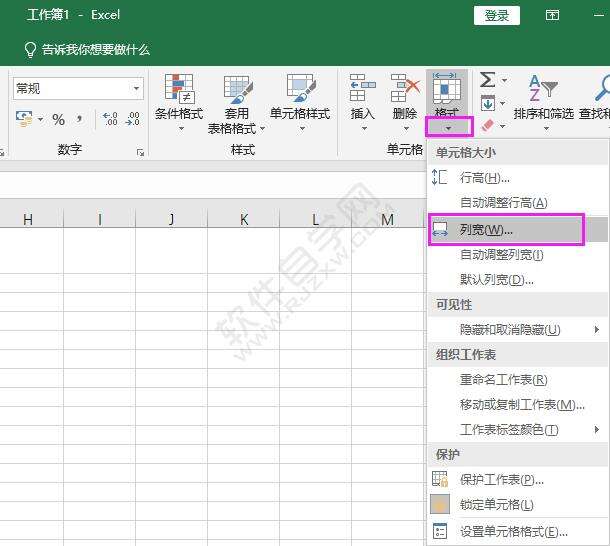Click the Clear eraser icon
This screenshot has height=546, width=610.
487,126
